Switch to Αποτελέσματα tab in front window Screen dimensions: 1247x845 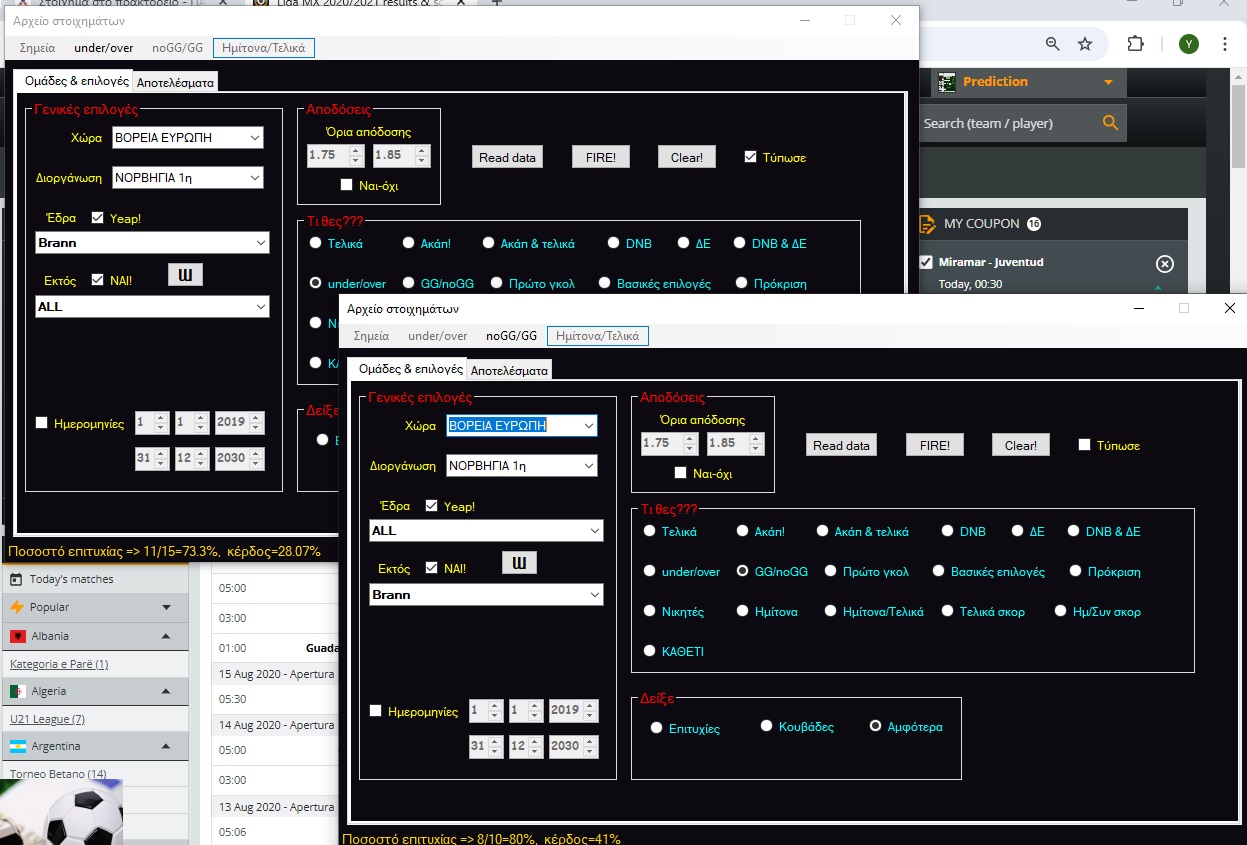tap(509, 370)
